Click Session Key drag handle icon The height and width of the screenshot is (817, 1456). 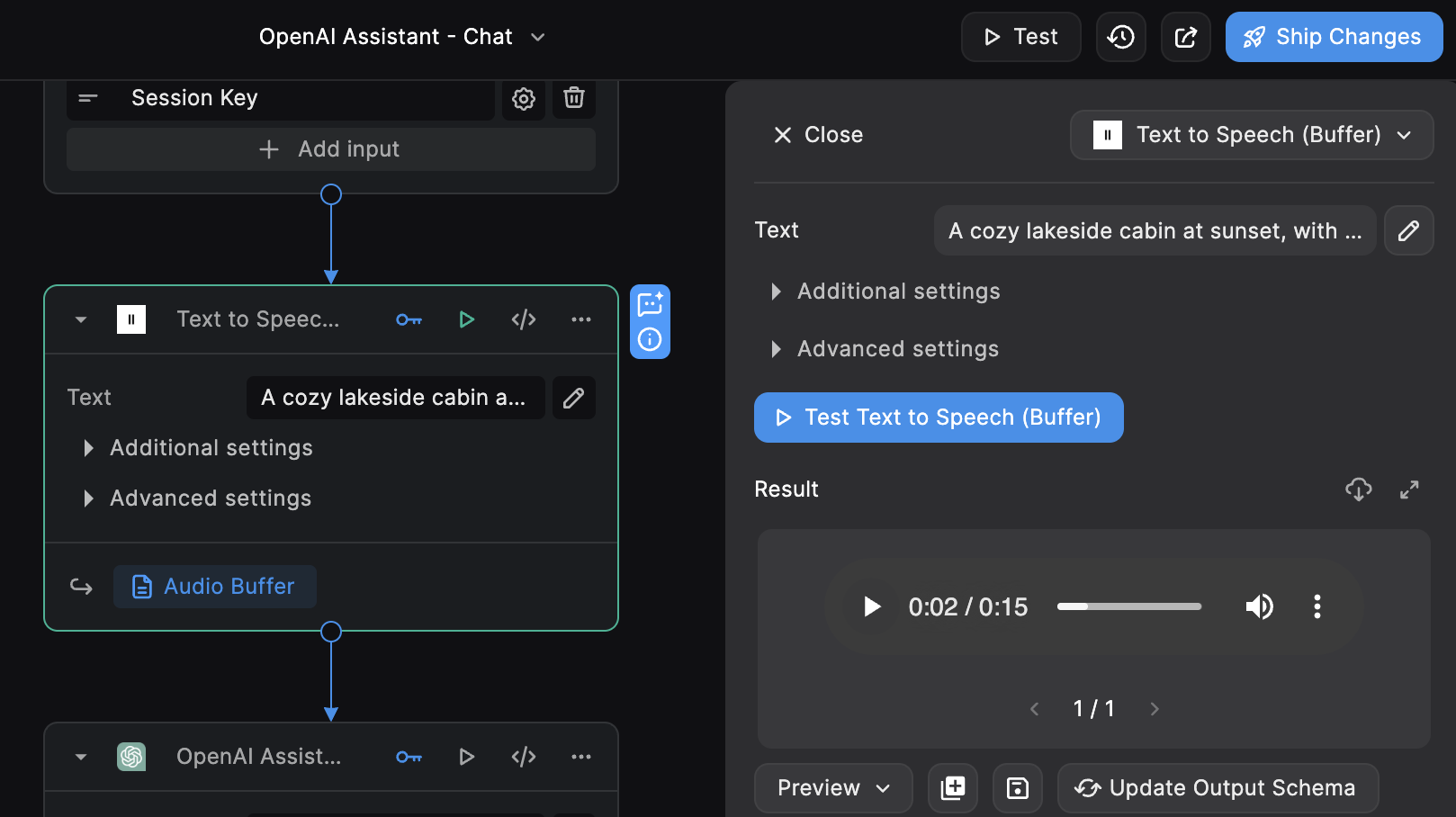[88, 98]
